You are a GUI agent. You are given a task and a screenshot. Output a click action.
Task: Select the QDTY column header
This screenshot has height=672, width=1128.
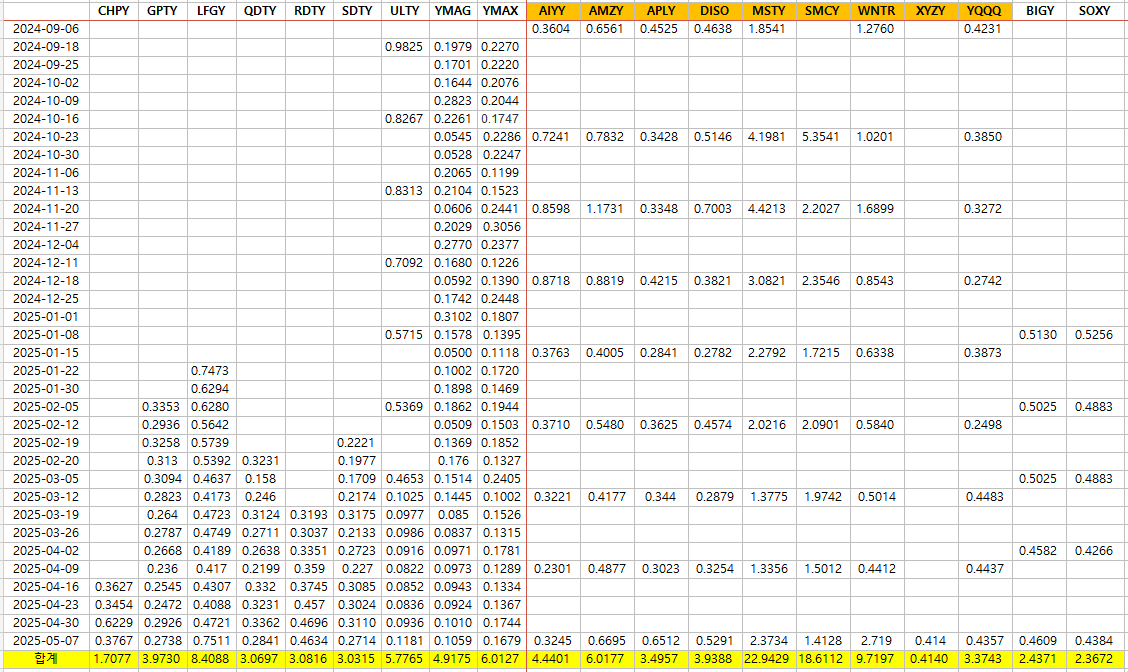pos(260,11)
